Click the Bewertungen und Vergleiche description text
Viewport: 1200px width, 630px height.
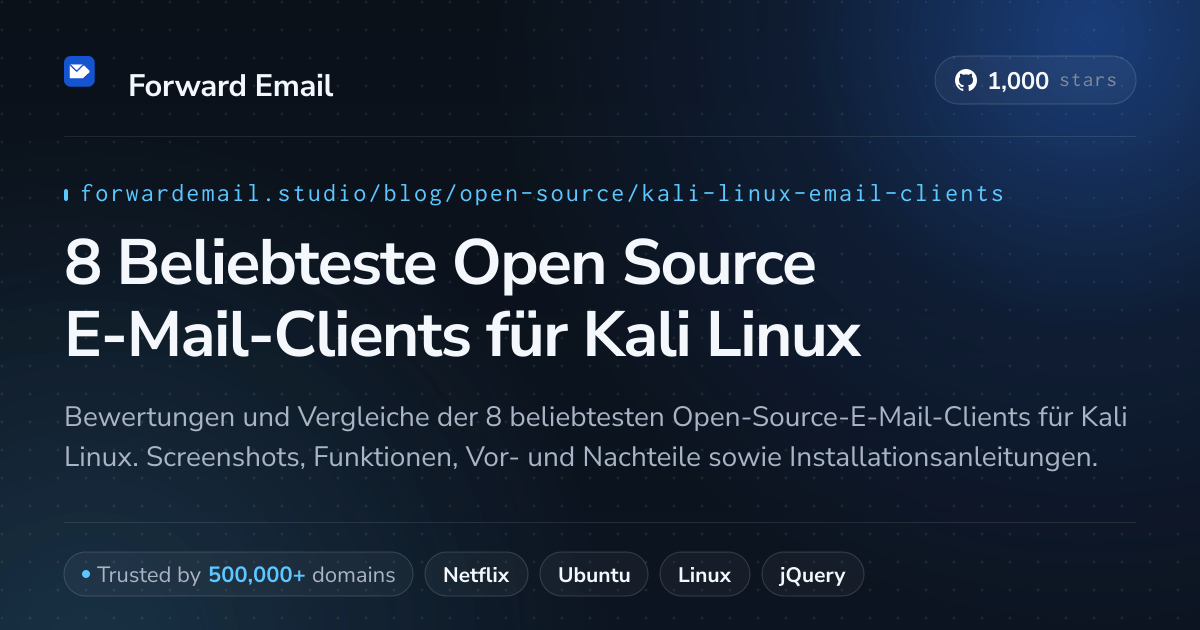click(596, 437)
